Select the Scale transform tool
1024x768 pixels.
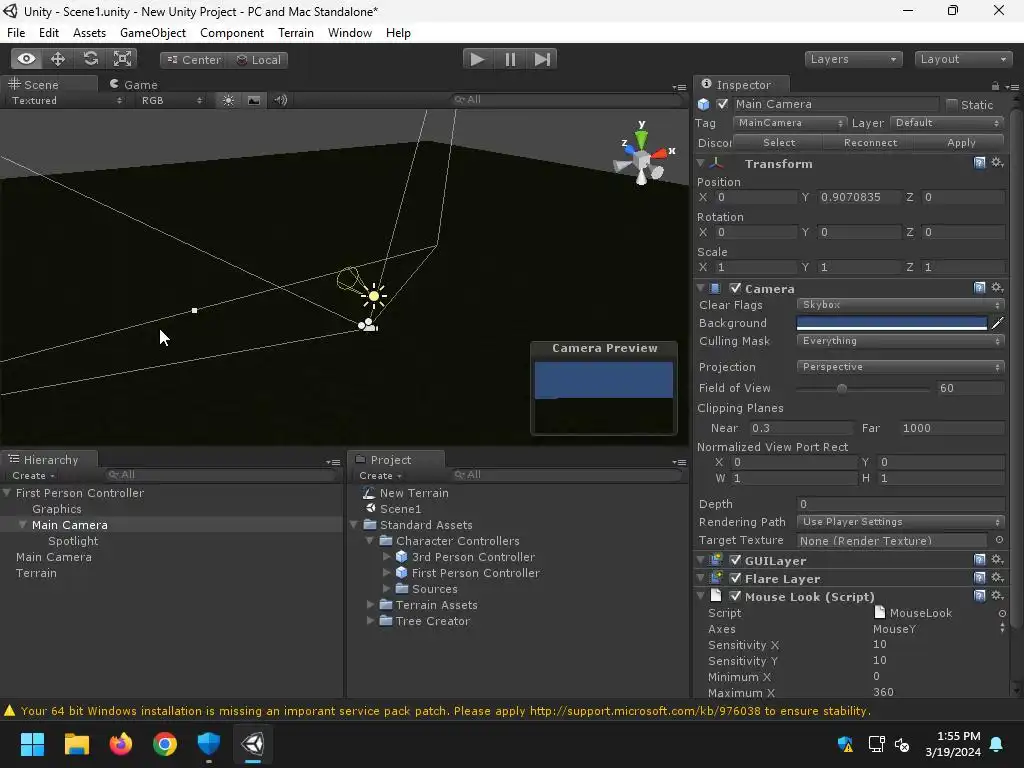[122, 59]
